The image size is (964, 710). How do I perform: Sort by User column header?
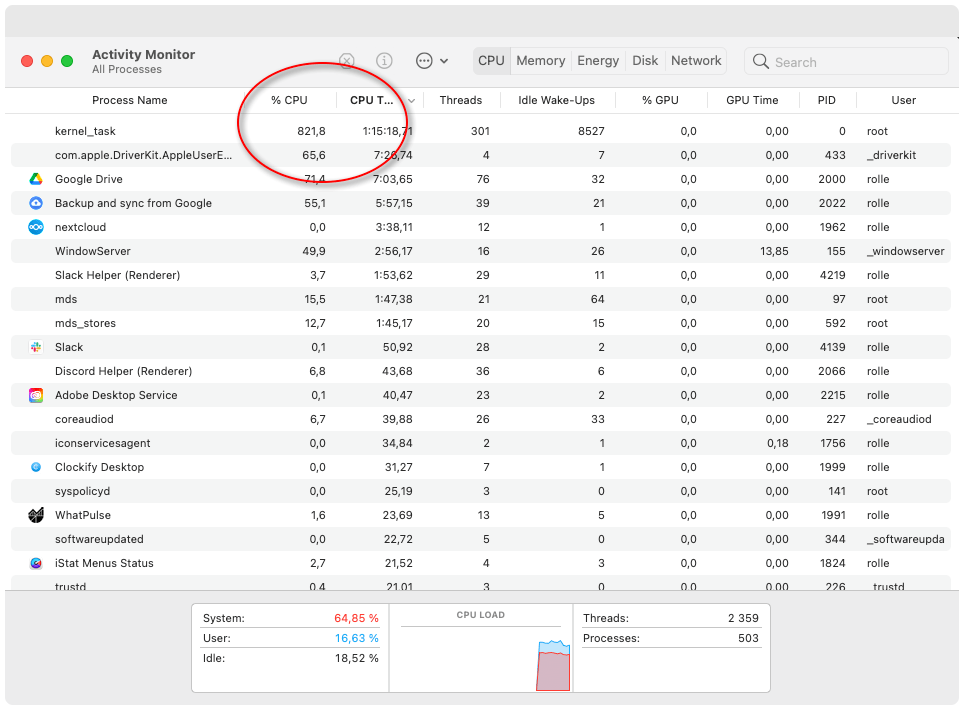[x=903, y=100]
